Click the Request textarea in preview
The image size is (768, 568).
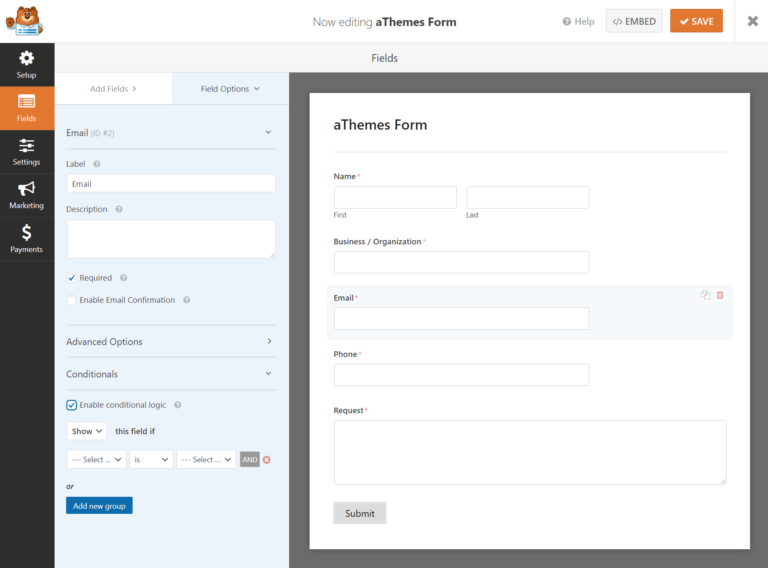pyautogui.click(x=530, y=452)
